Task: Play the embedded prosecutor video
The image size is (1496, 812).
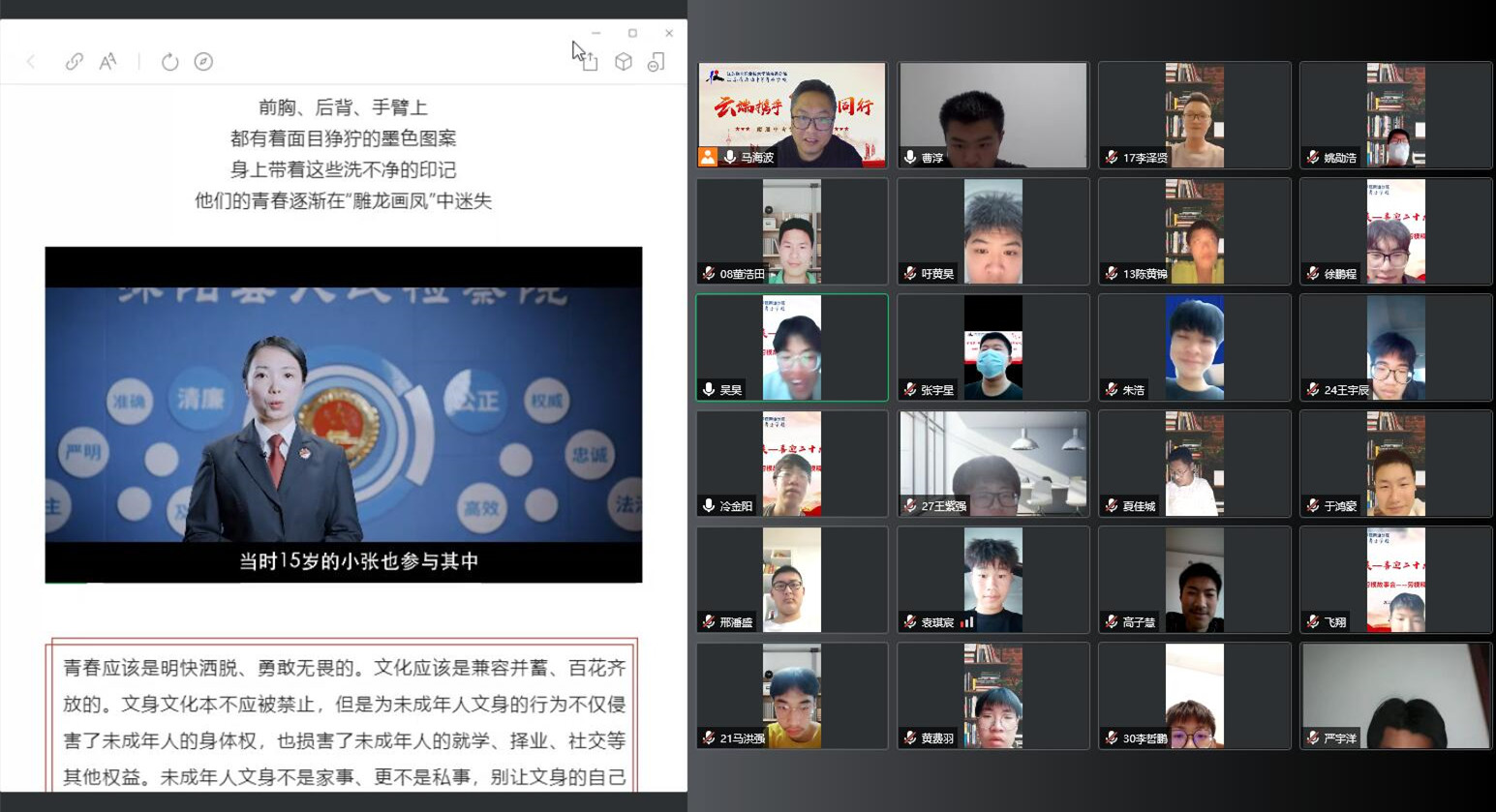Action: coord(344,414)
